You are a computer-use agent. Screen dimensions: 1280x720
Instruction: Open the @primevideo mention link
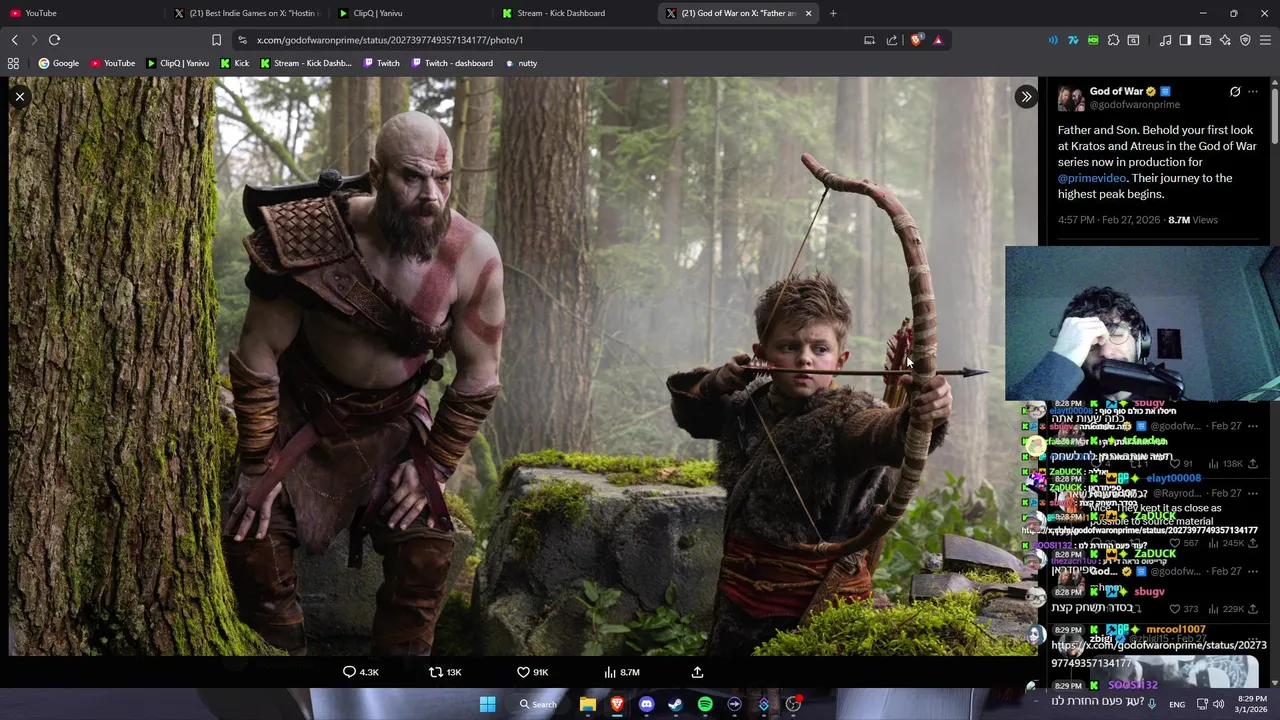(1091, 178)
